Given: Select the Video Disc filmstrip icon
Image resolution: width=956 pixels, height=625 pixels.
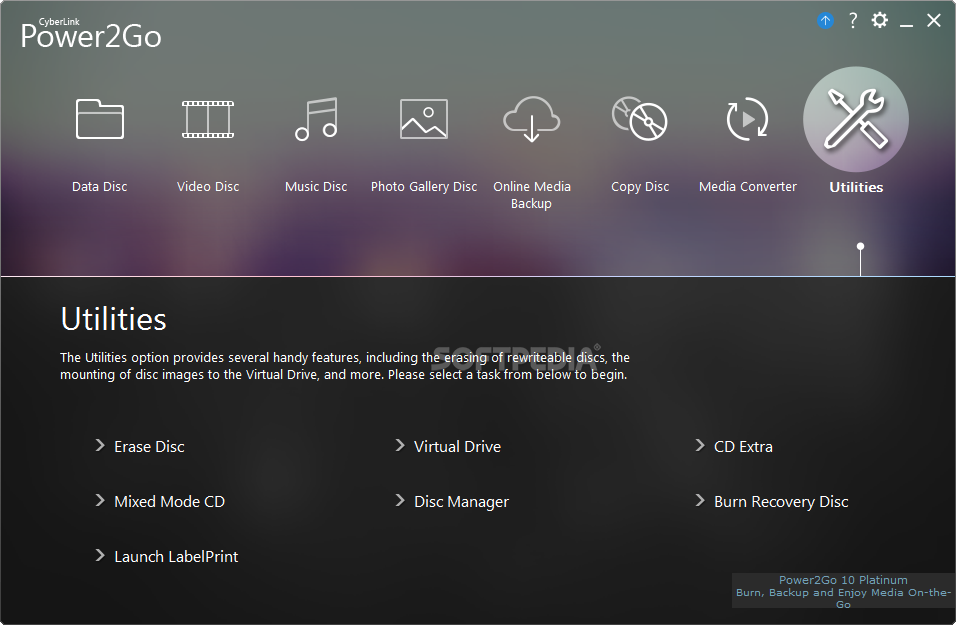Looking at the screenshot, I should (x=208, y=119).
